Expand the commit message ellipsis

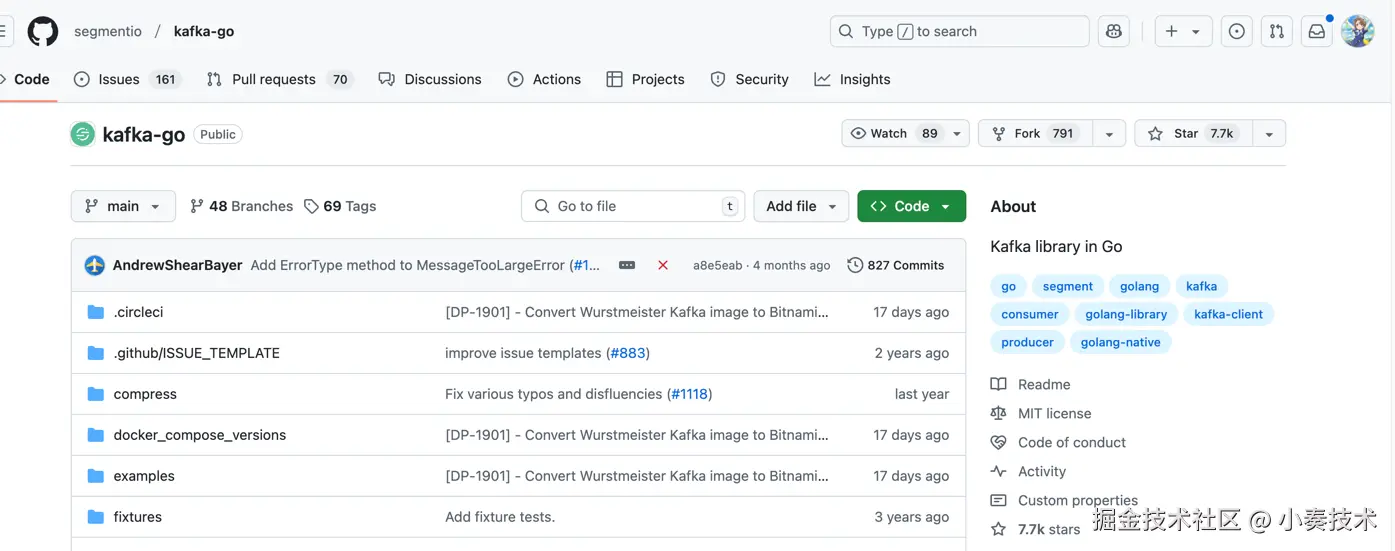pos(627,265)
